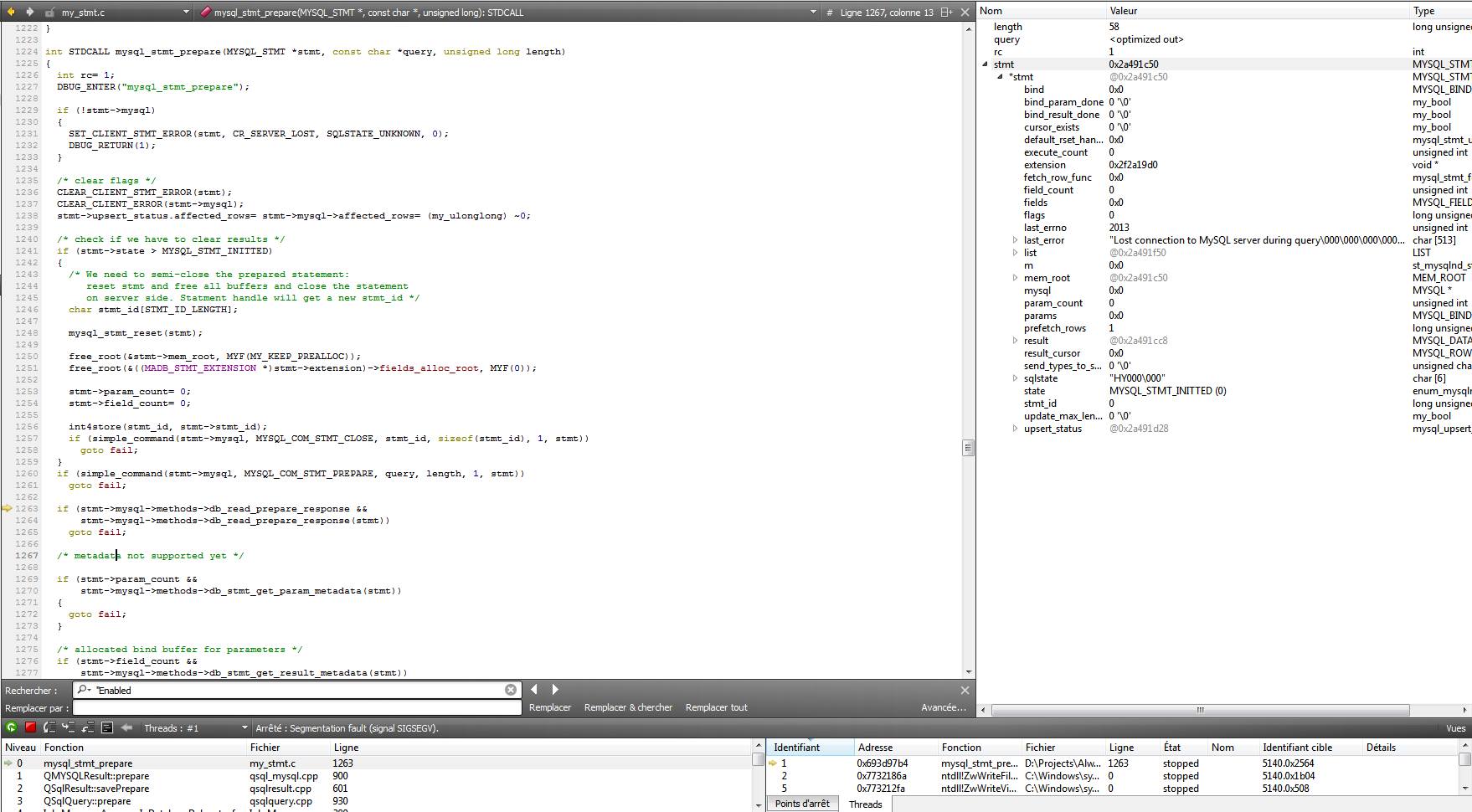1472x812 pixels.
Task: Clear the search field text
Action: [x=511, y=690]
